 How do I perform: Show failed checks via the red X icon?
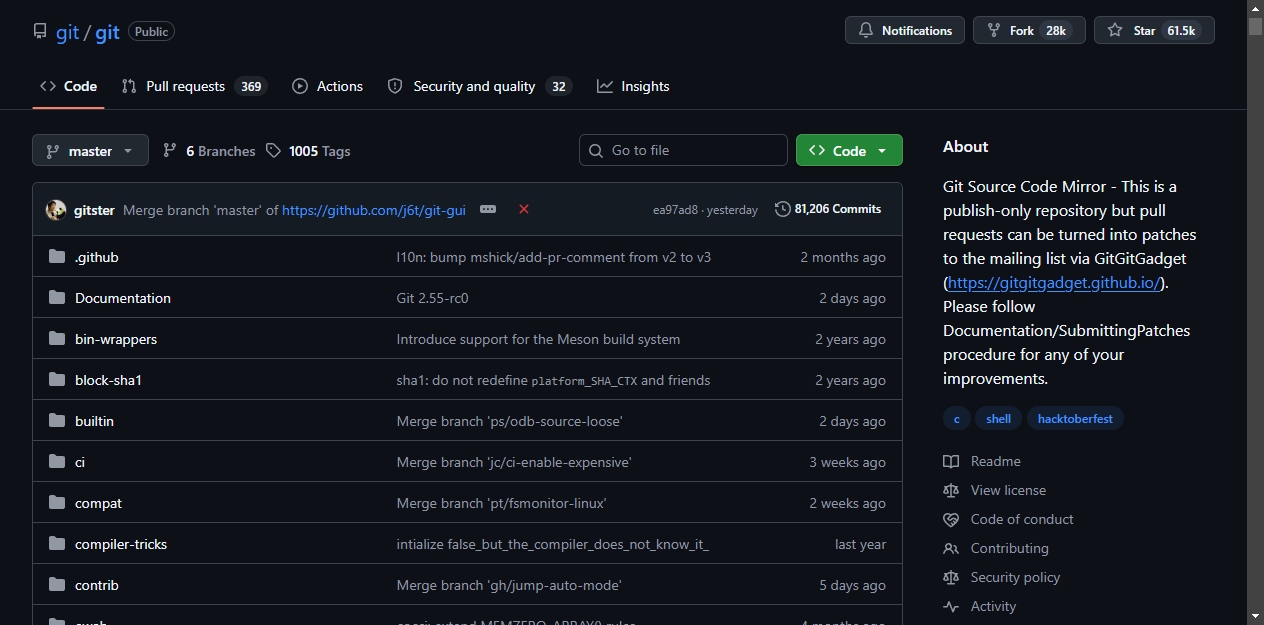point(523,209)
